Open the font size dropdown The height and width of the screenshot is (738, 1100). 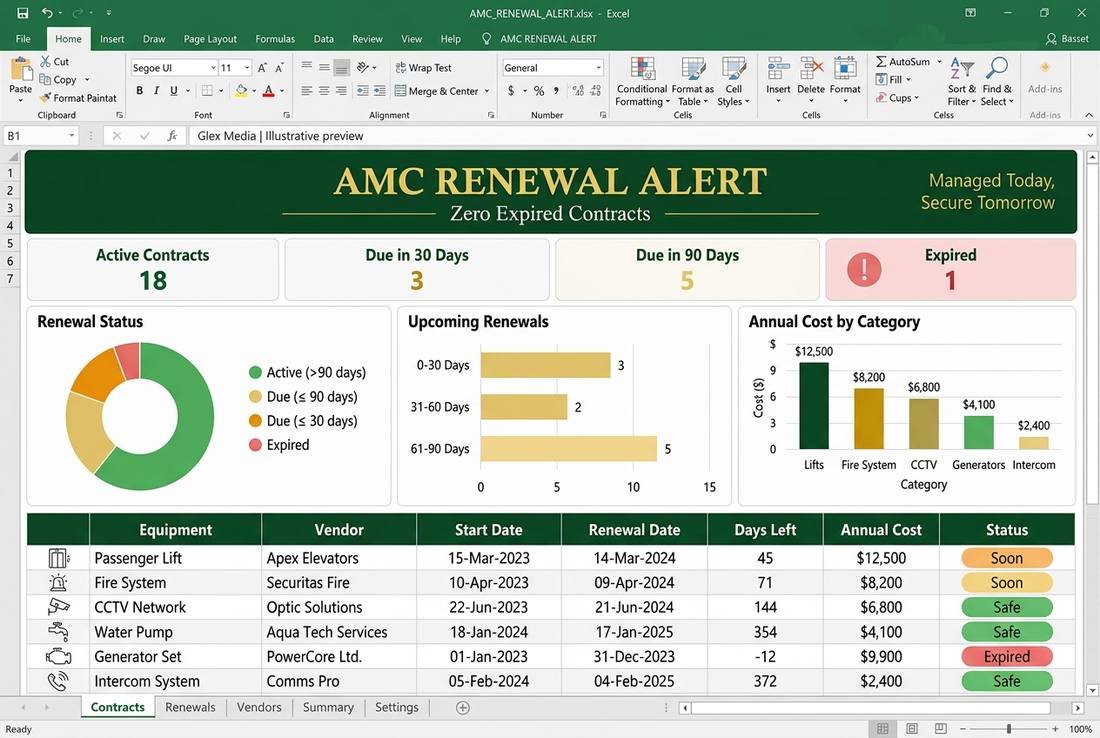[247, 68]
